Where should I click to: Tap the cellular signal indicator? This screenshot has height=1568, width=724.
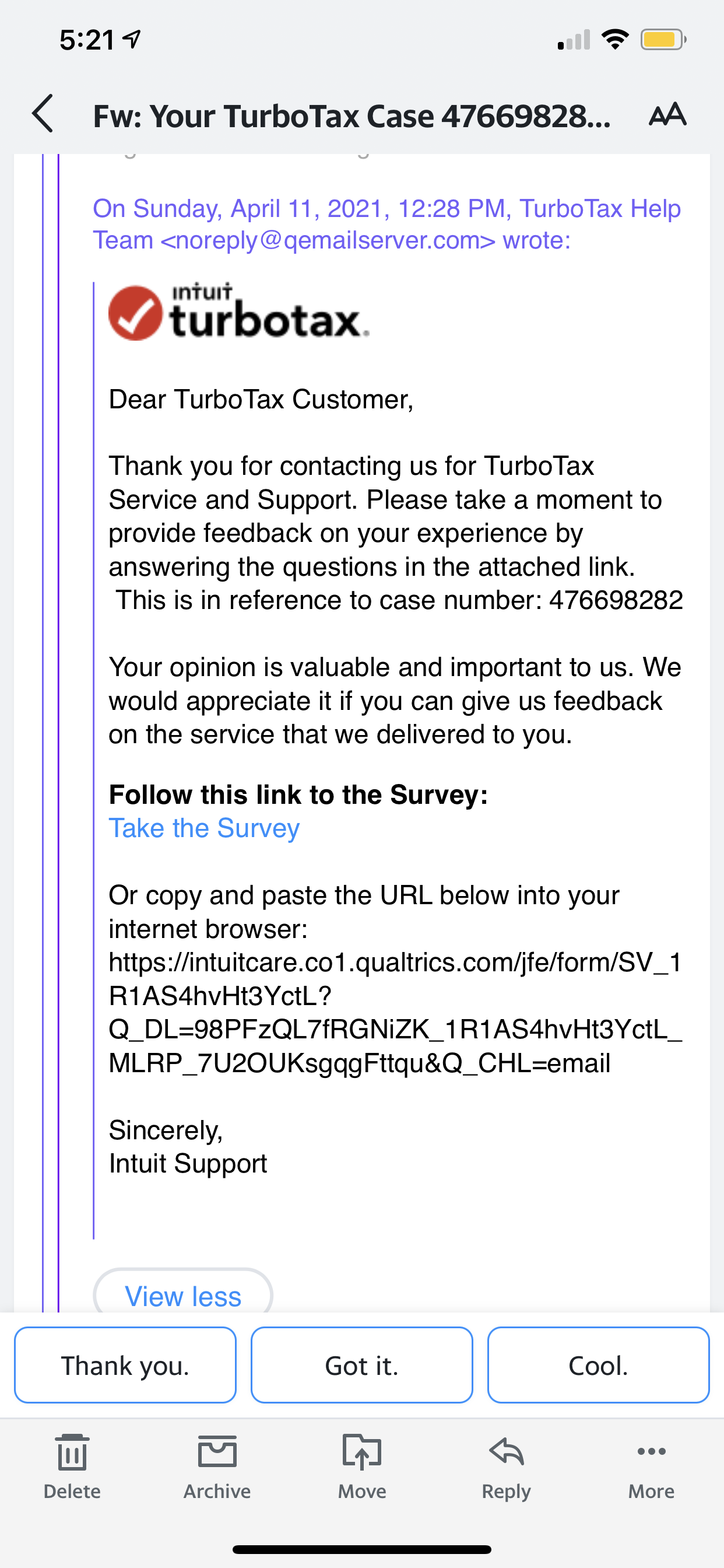click(x=572, y=39)
